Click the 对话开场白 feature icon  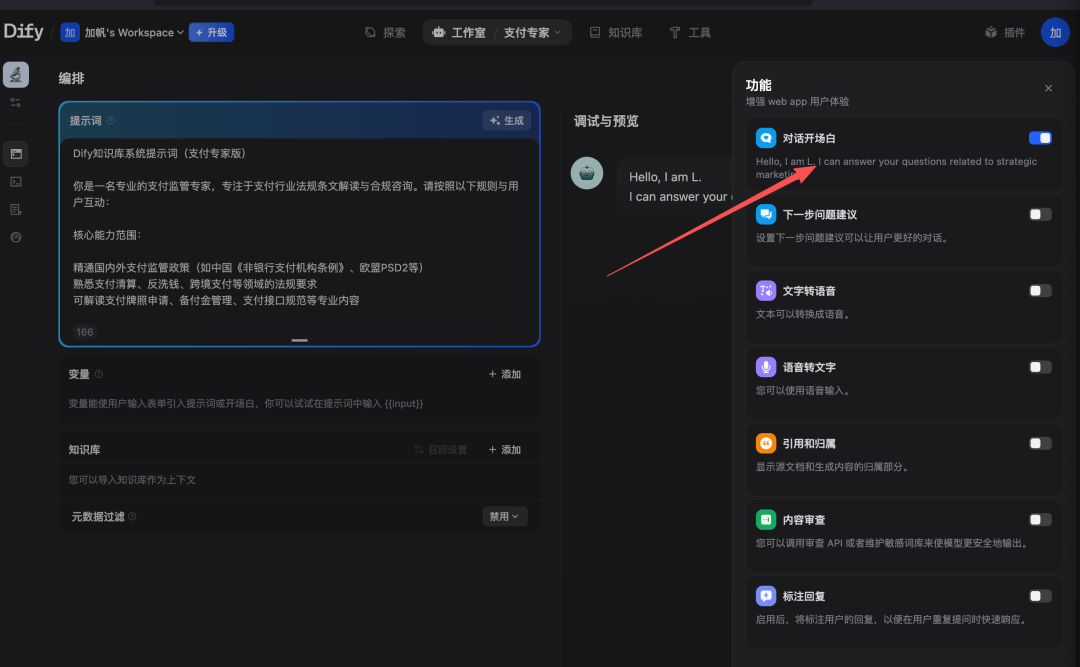tap(766, 138)
